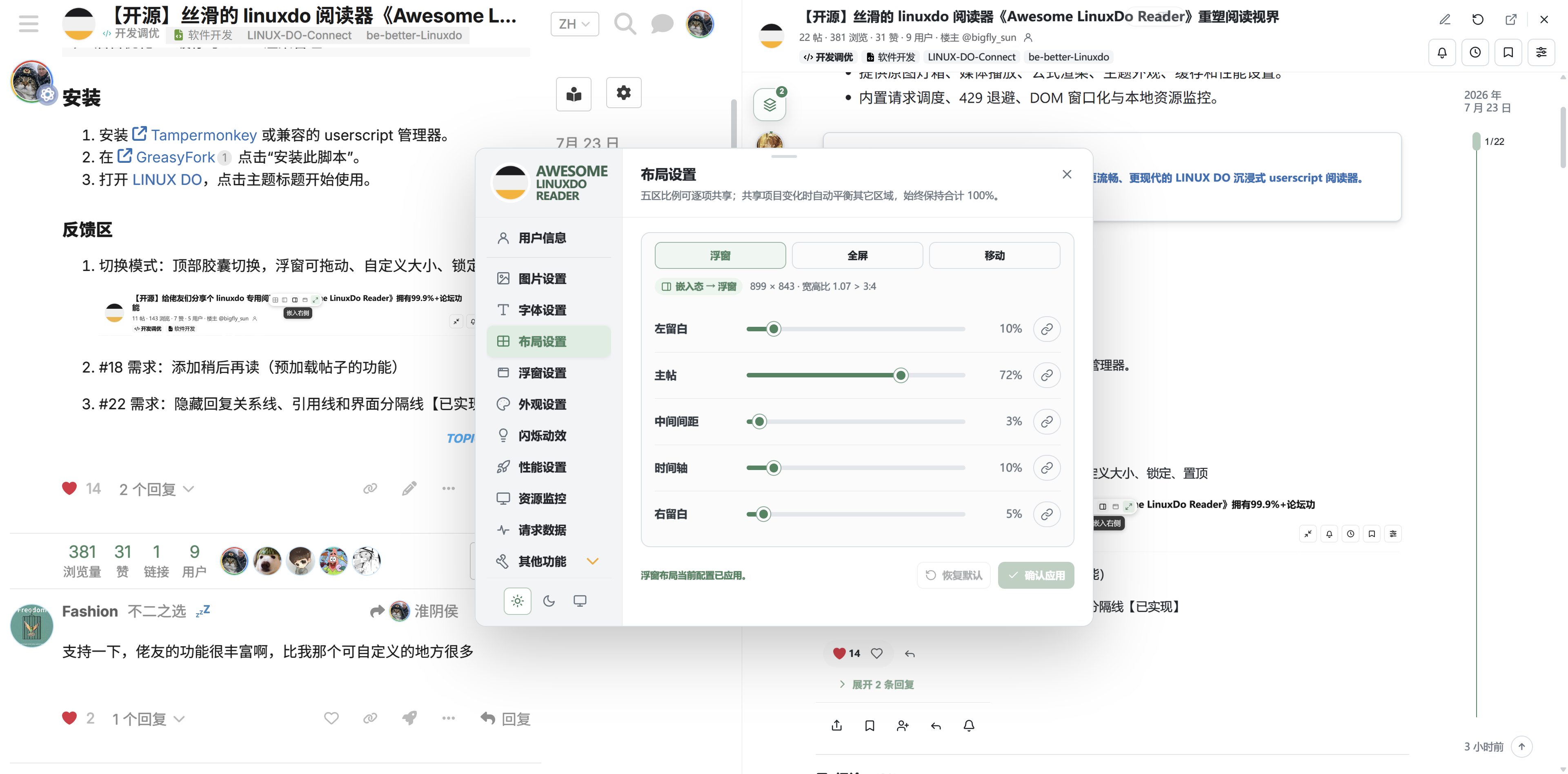Toggle the link-share button for 右留白
Image resolution: width=1568 pixels, height=774 pixels.
point(1046,514)
